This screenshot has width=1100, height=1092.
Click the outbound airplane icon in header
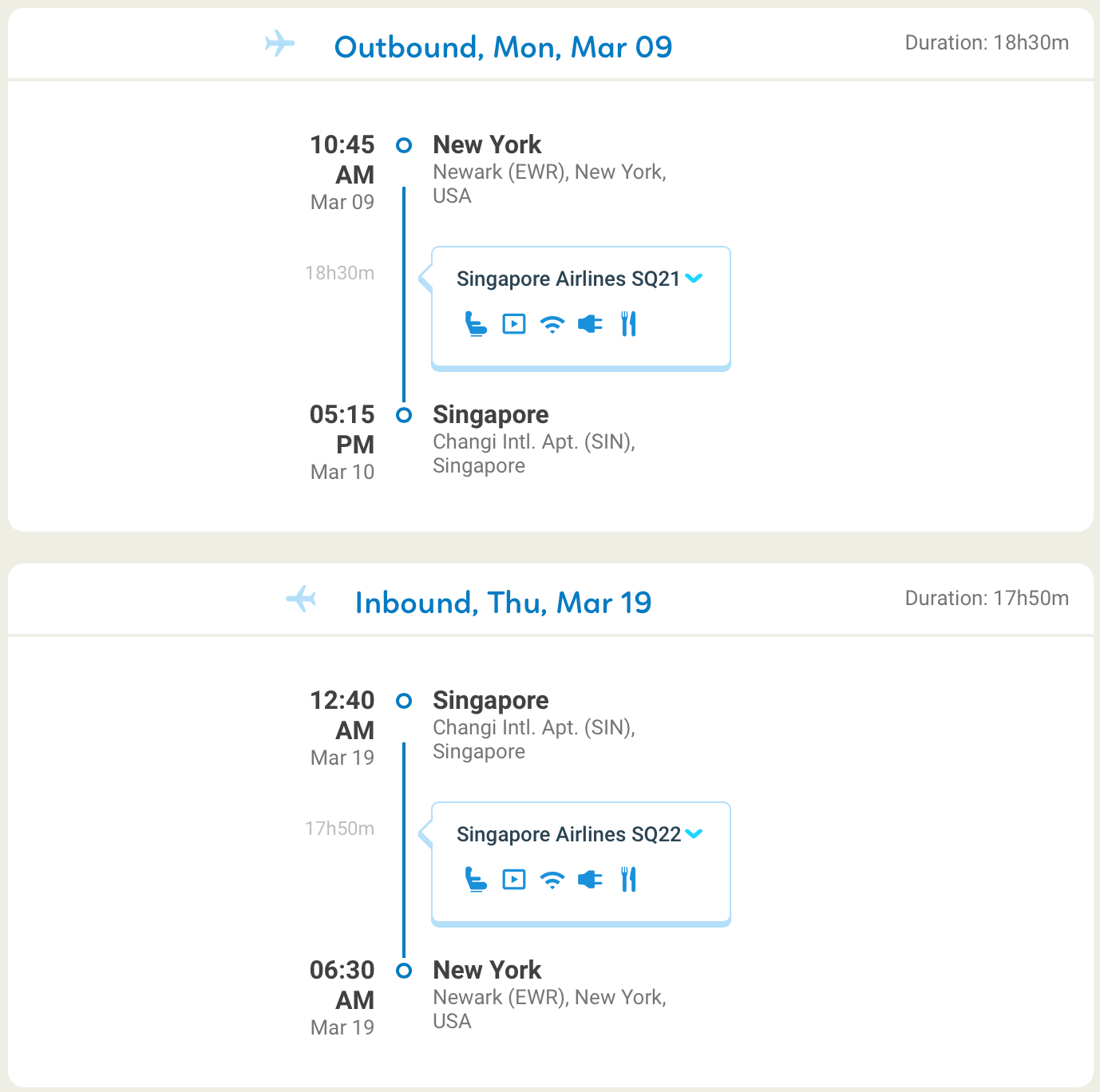280,43
